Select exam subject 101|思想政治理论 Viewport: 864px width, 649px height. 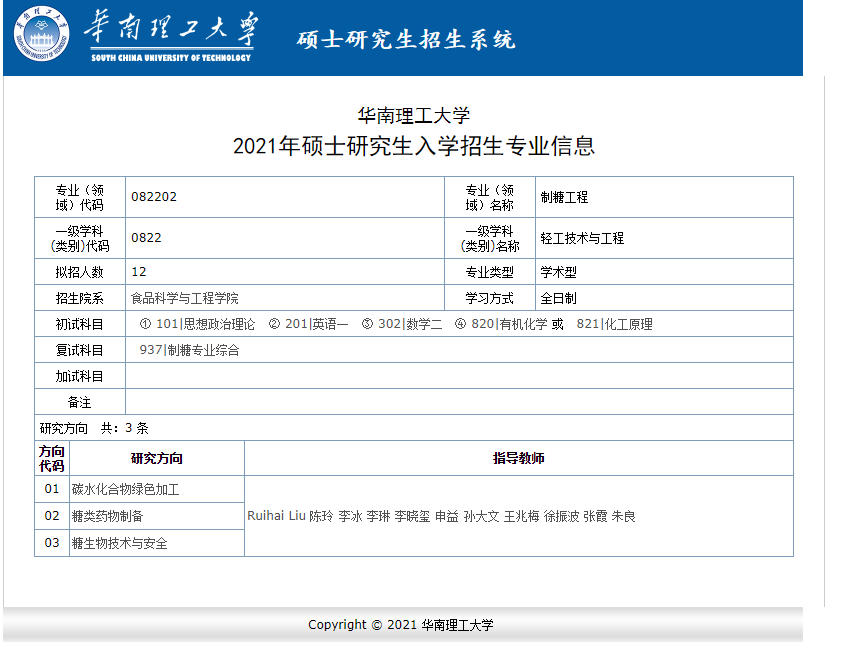[206, 324]
